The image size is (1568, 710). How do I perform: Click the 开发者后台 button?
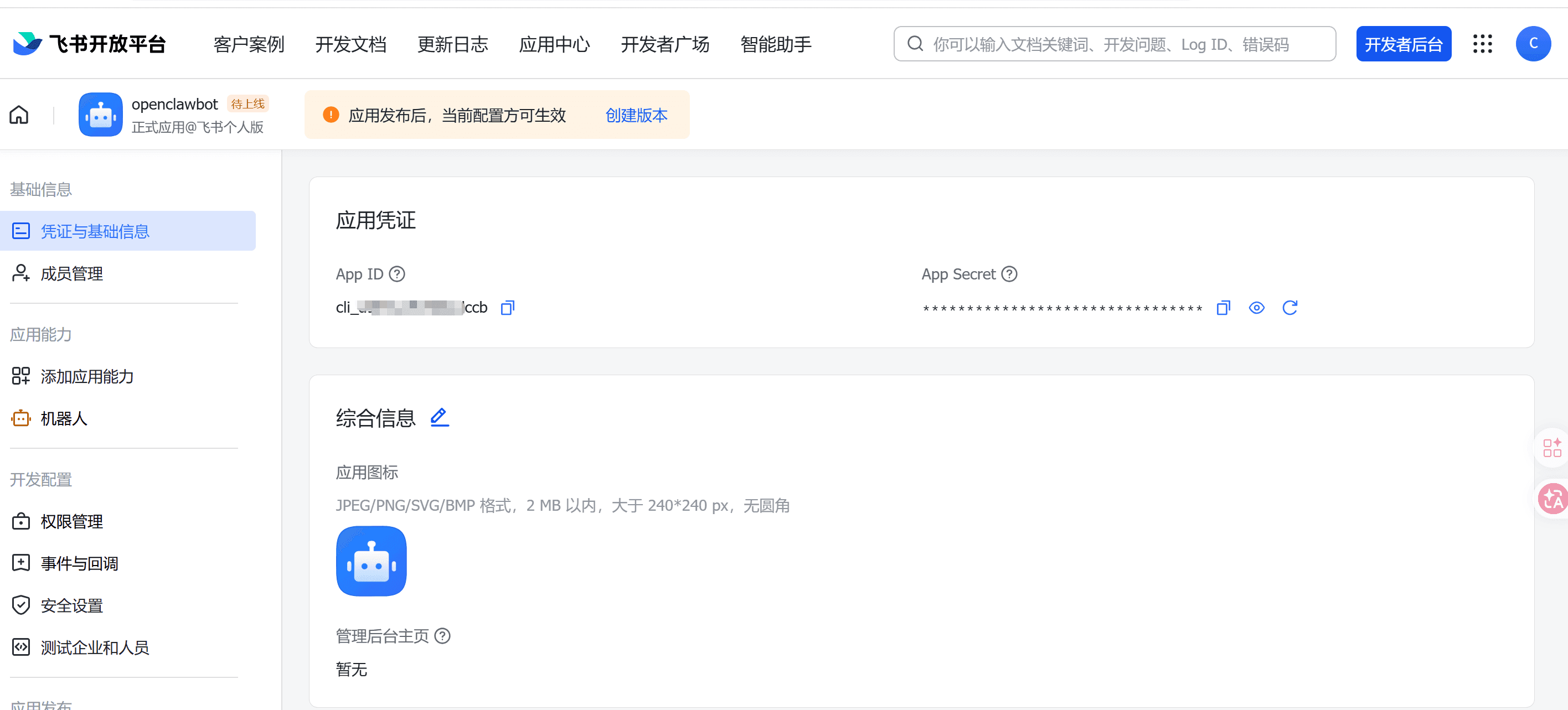click(x=1403, y=44)
